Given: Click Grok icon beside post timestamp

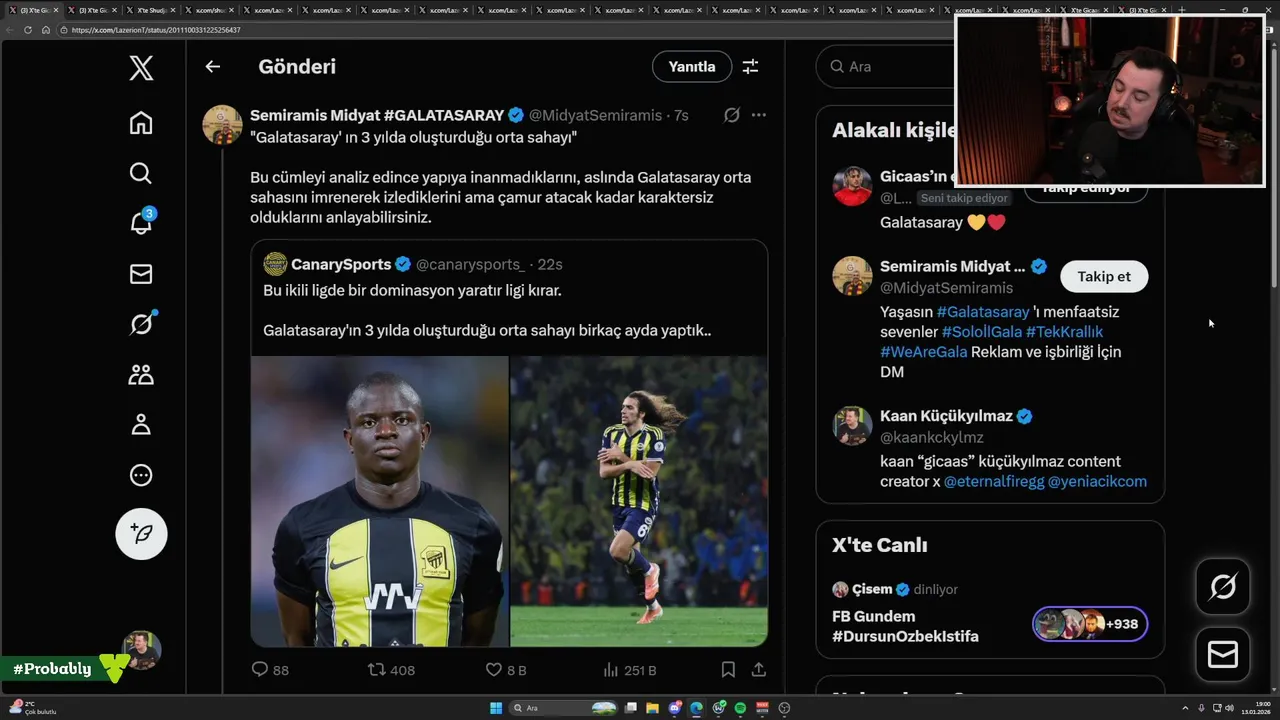Looking at the screenshot, I should click(x=732, y=115).
